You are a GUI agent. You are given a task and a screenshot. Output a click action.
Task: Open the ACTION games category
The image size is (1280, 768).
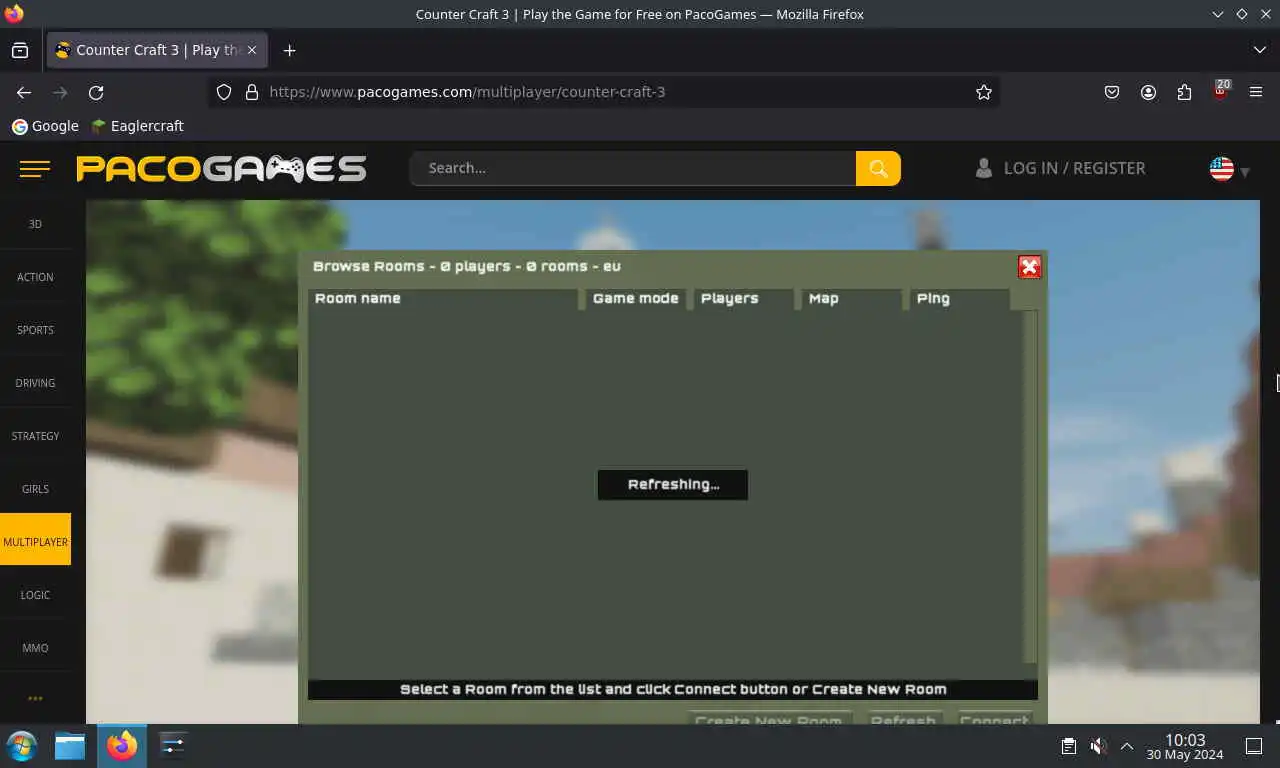click(35, 277)
